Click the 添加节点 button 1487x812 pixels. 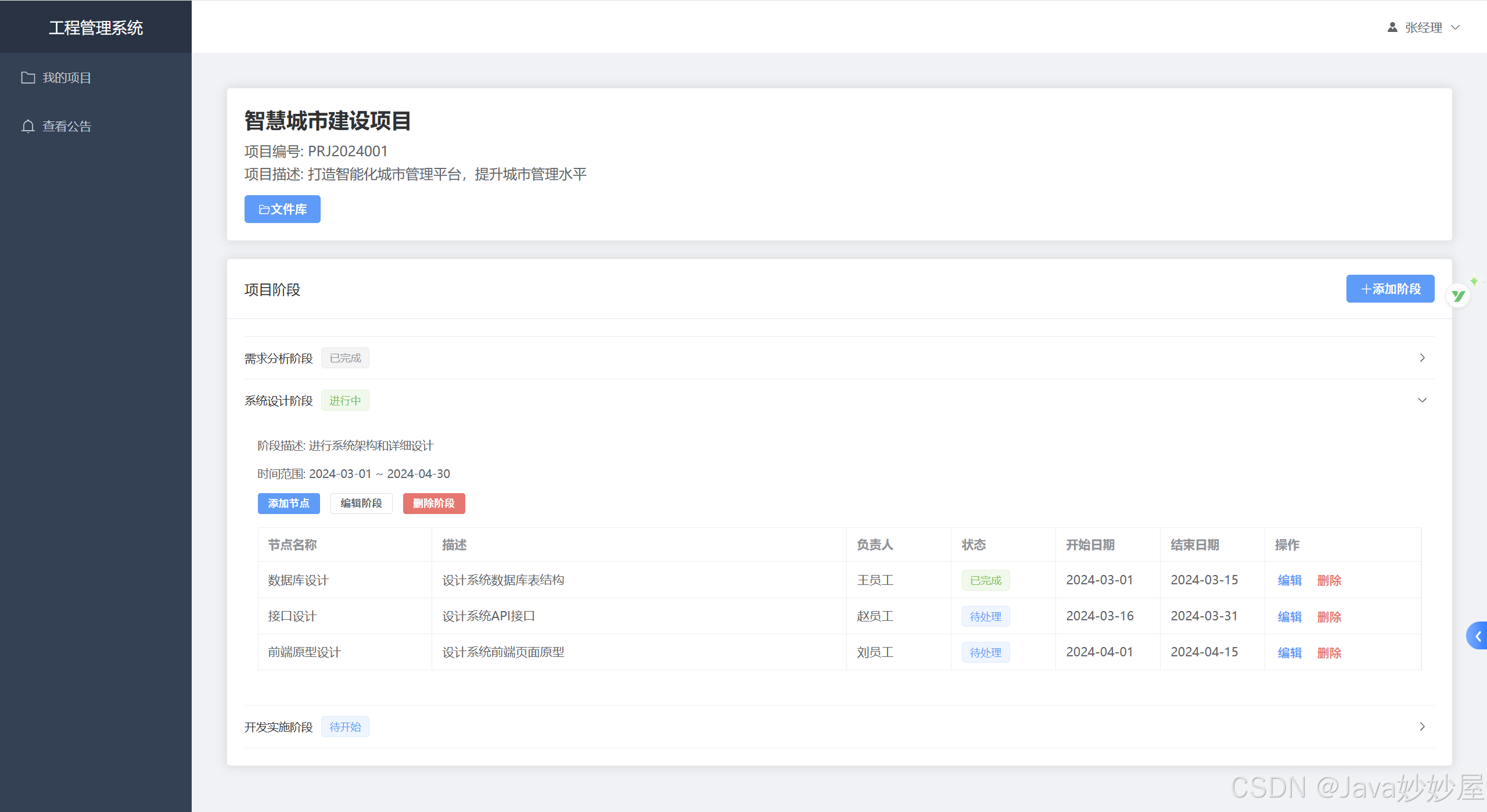[x=289, y=504]
